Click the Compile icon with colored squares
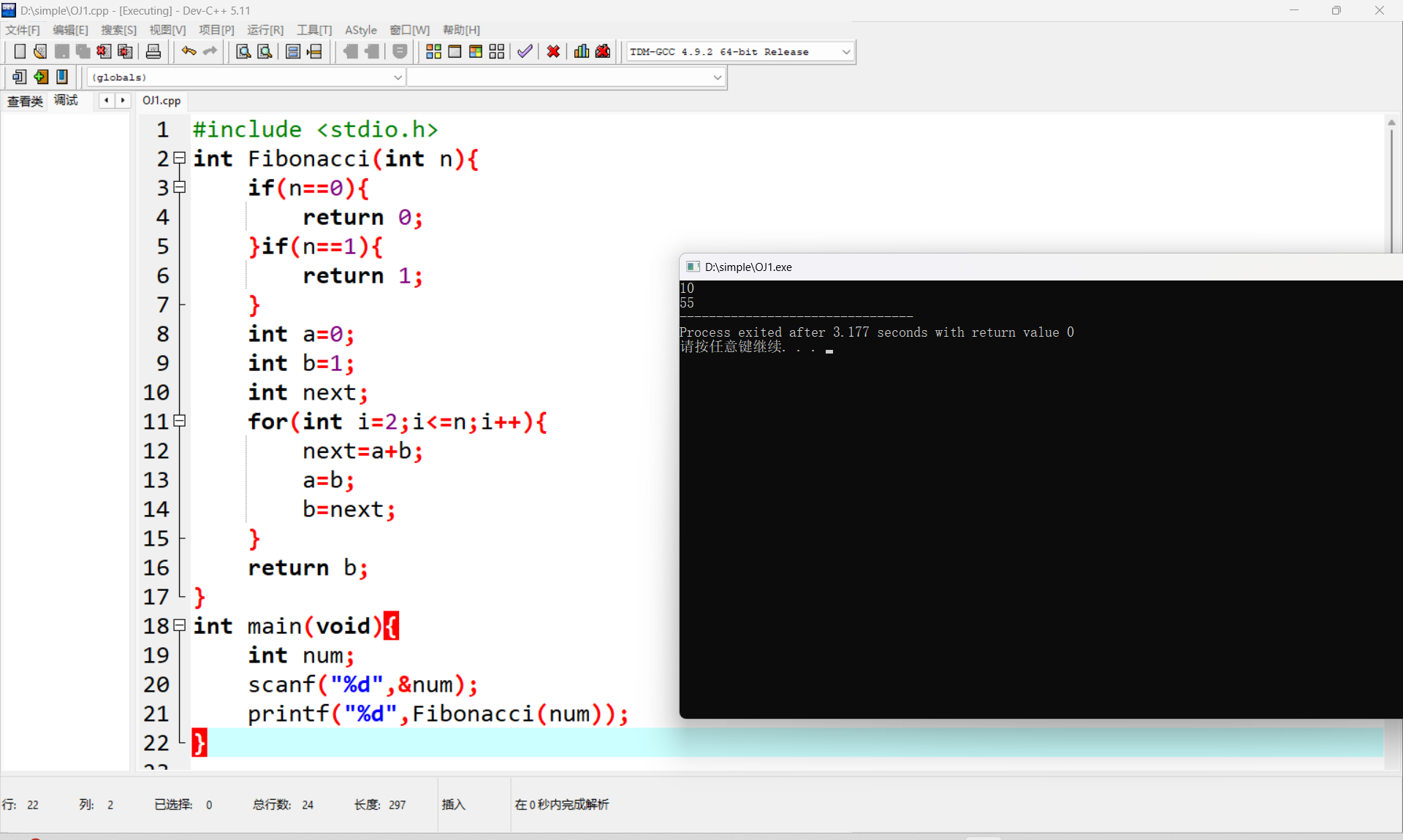The width and height of the screenshot is (1403, 840). coord(433,51)
